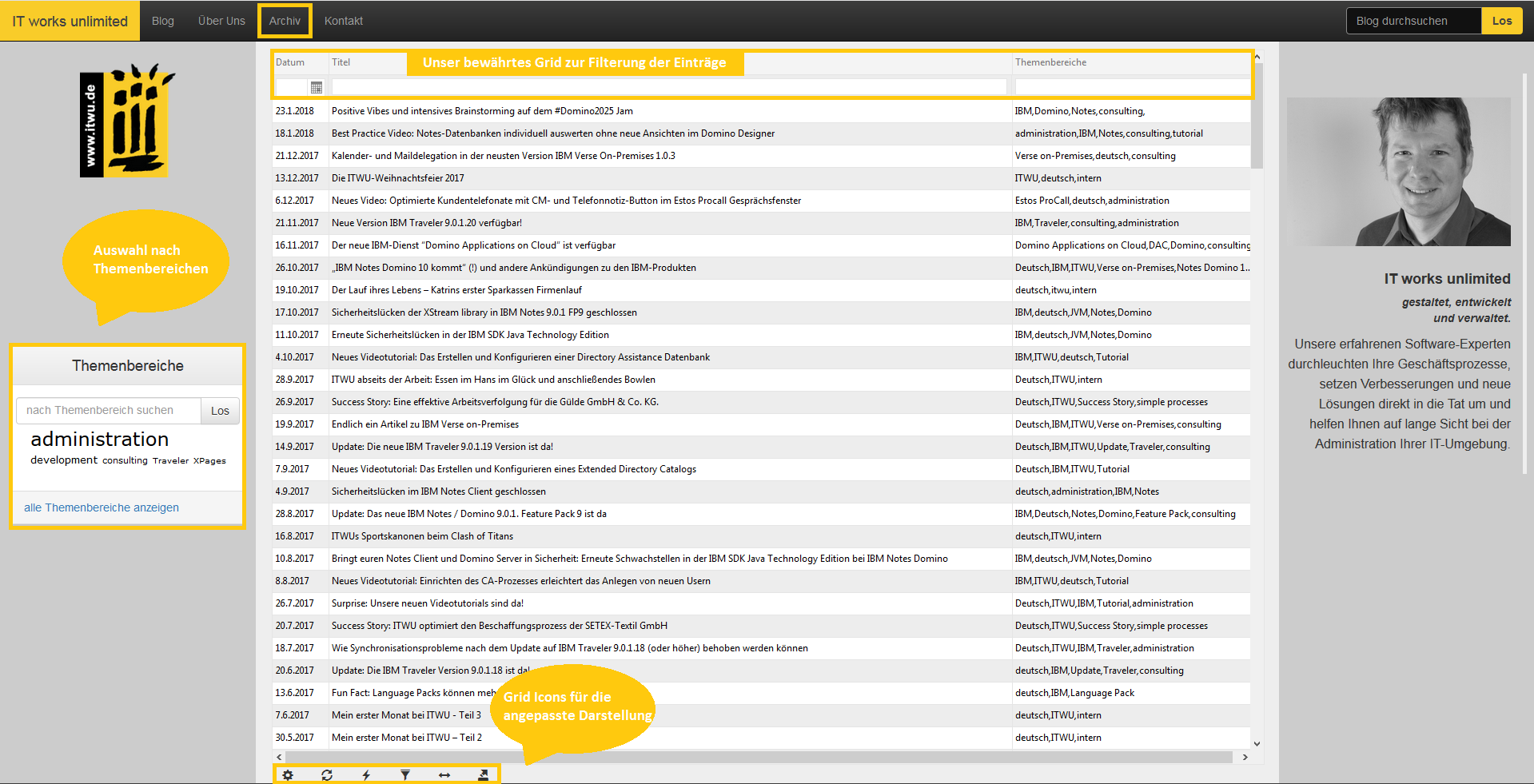Click the horizontal resize arrows grid icon

[444, 775]
